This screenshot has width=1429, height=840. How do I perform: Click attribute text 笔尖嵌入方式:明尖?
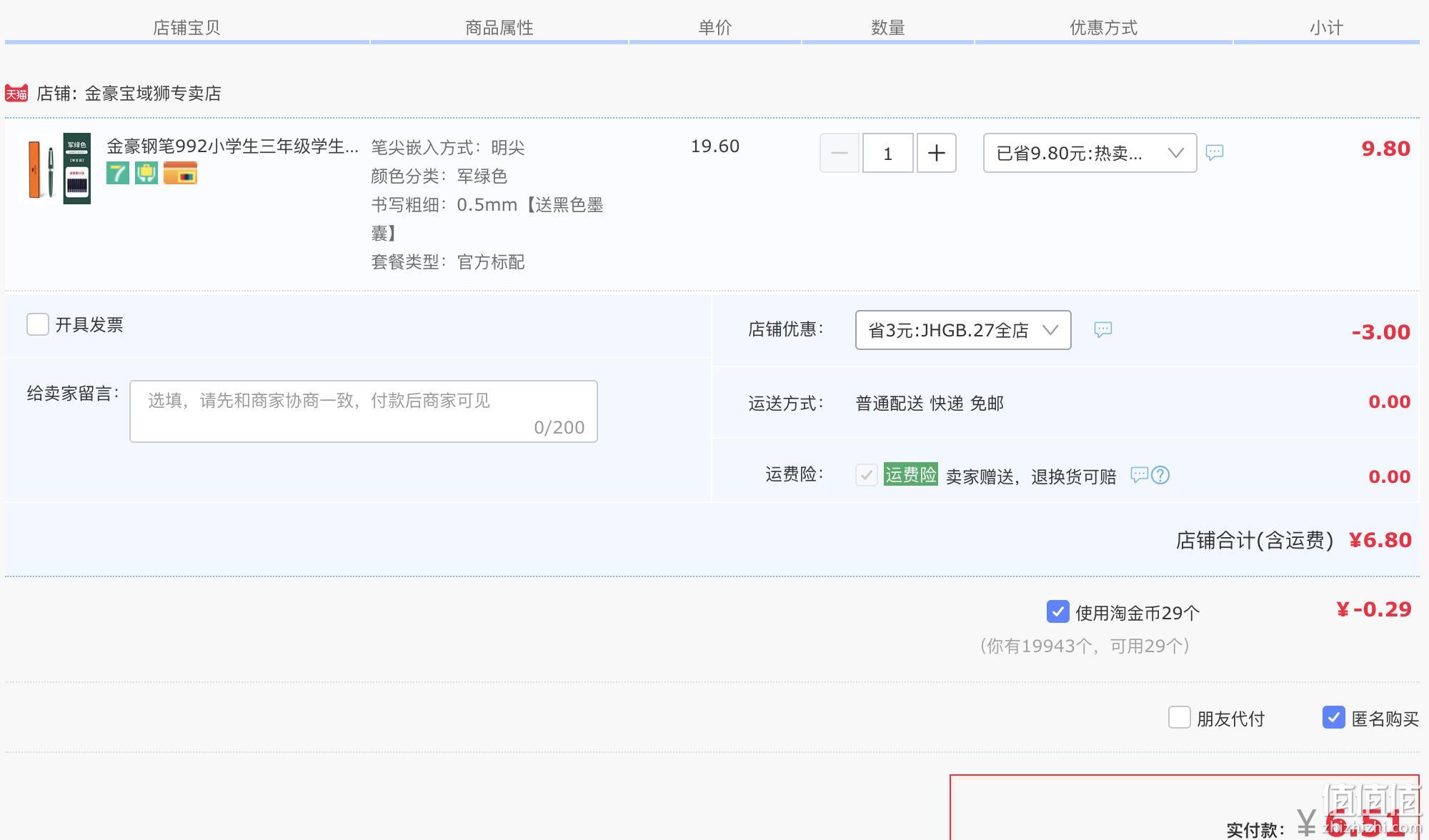(448, 148)
